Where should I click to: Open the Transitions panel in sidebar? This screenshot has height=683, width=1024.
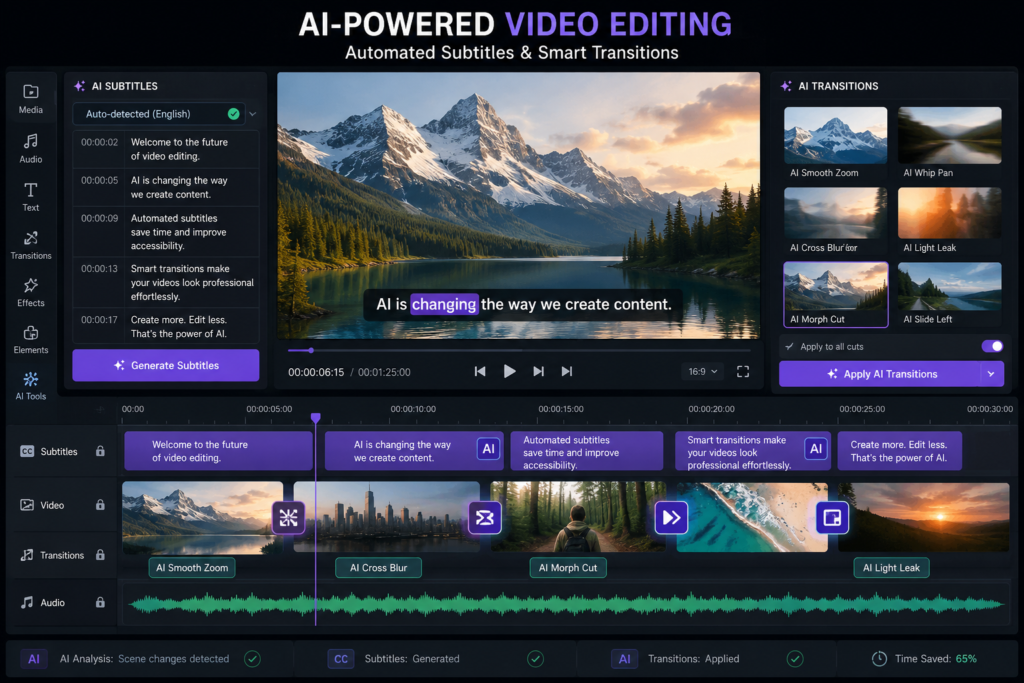(31, 245)
